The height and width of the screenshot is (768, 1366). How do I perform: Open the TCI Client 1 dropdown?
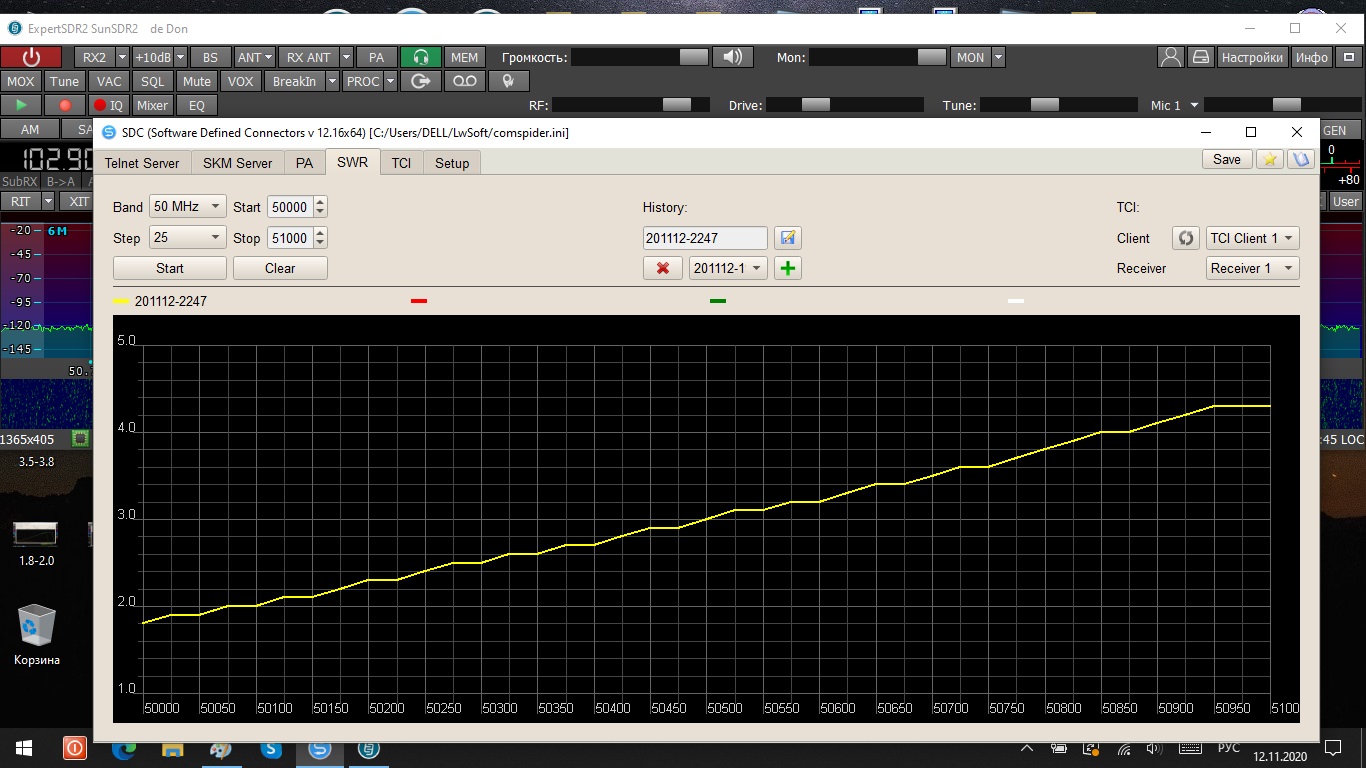coord(1253,238)
